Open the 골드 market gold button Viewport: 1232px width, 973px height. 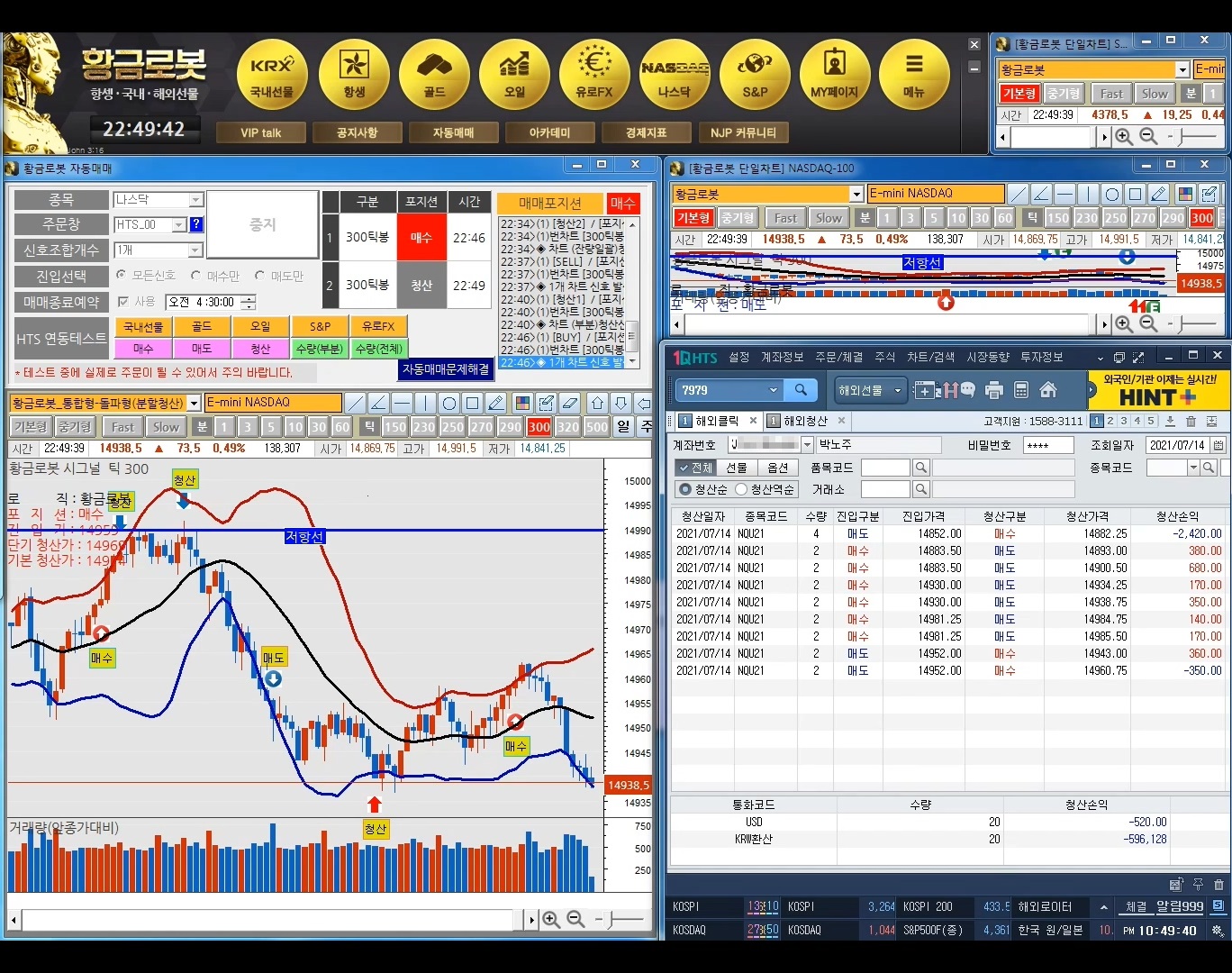point(434,75)
